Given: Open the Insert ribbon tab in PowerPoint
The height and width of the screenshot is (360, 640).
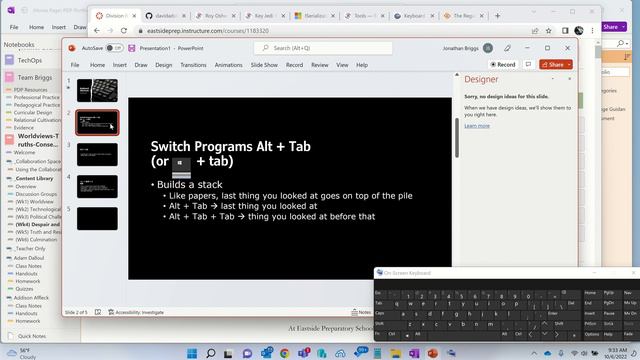Looking at the screenshot, I should pyautogui.click(x=120, y=65).
